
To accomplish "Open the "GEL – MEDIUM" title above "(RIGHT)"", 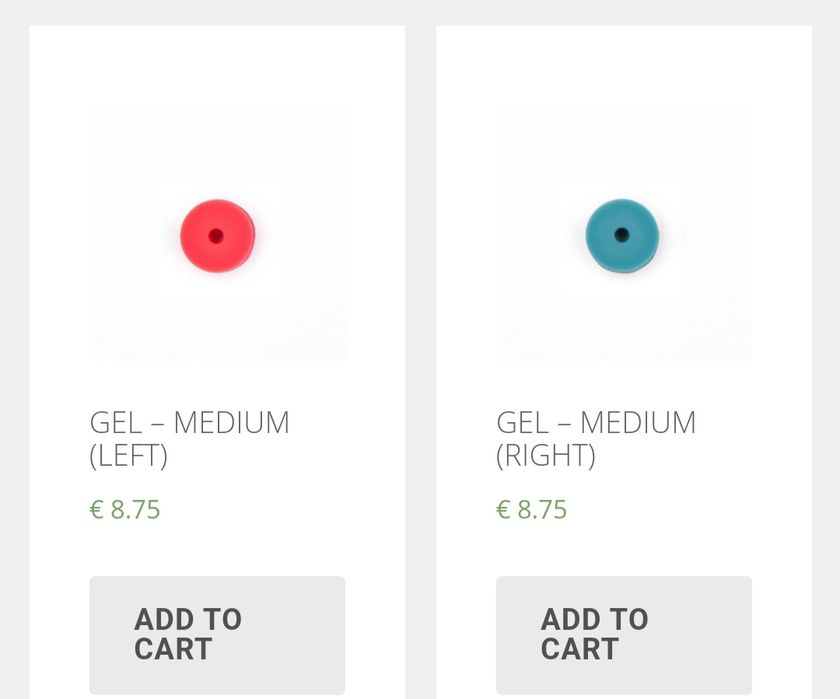I will [x=596, y=423].
